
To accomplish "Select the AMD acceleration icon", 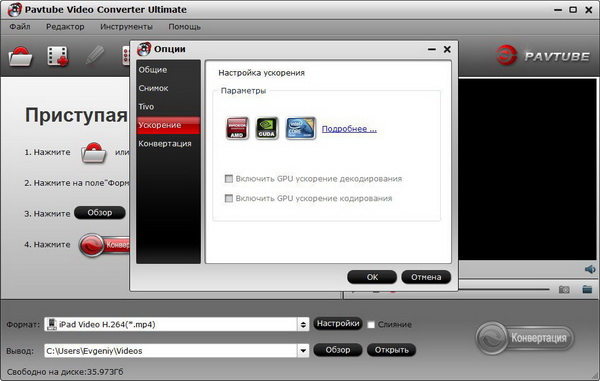I will click(237, 128).
